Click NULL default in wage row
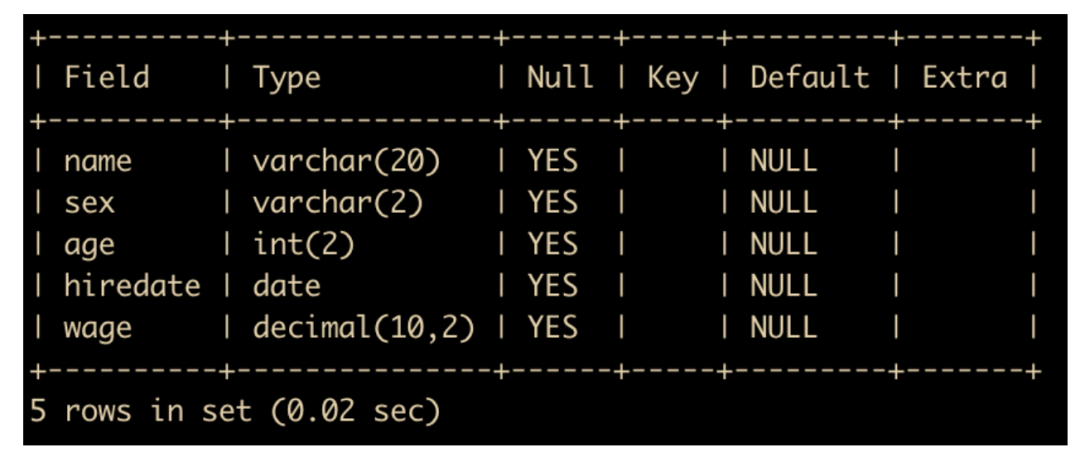Image resolution: width=1080 pixels, height=457 pixels. click(784, 327)
